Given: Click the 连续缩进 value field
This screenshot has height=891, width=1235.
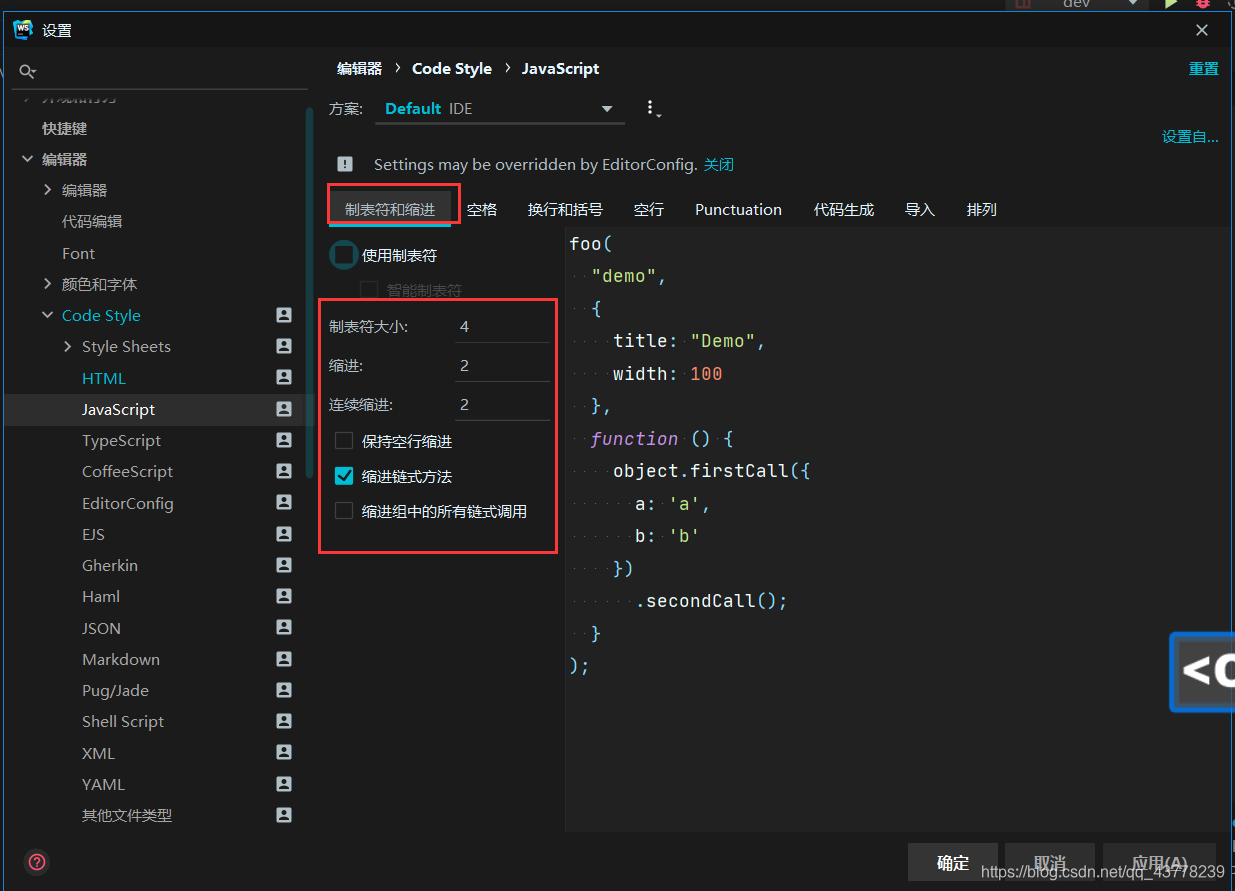Looking at the screenshot, I should 502,405.
